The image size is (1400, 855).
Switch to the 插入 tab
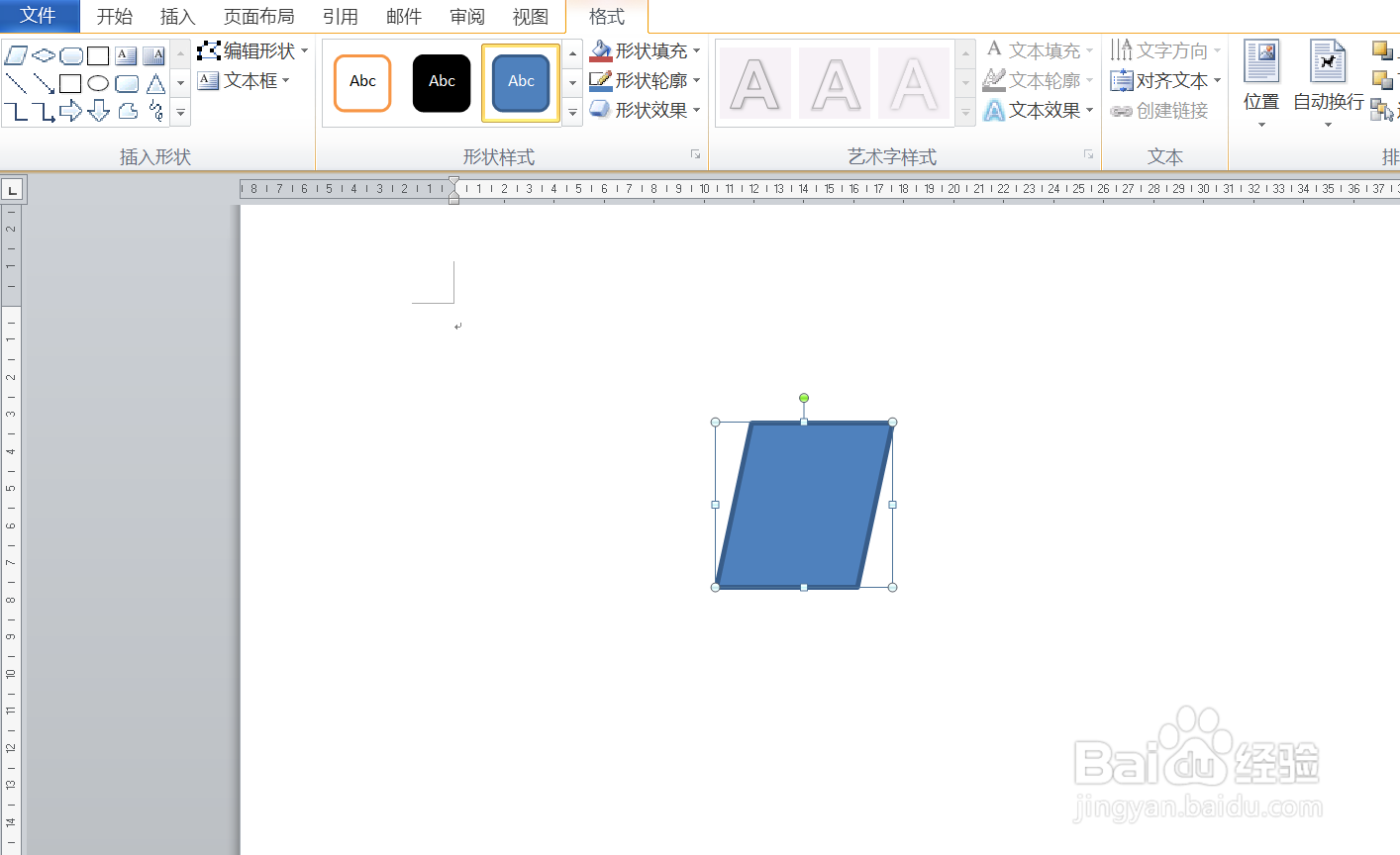pyautogui.click(x=178, y=17)
